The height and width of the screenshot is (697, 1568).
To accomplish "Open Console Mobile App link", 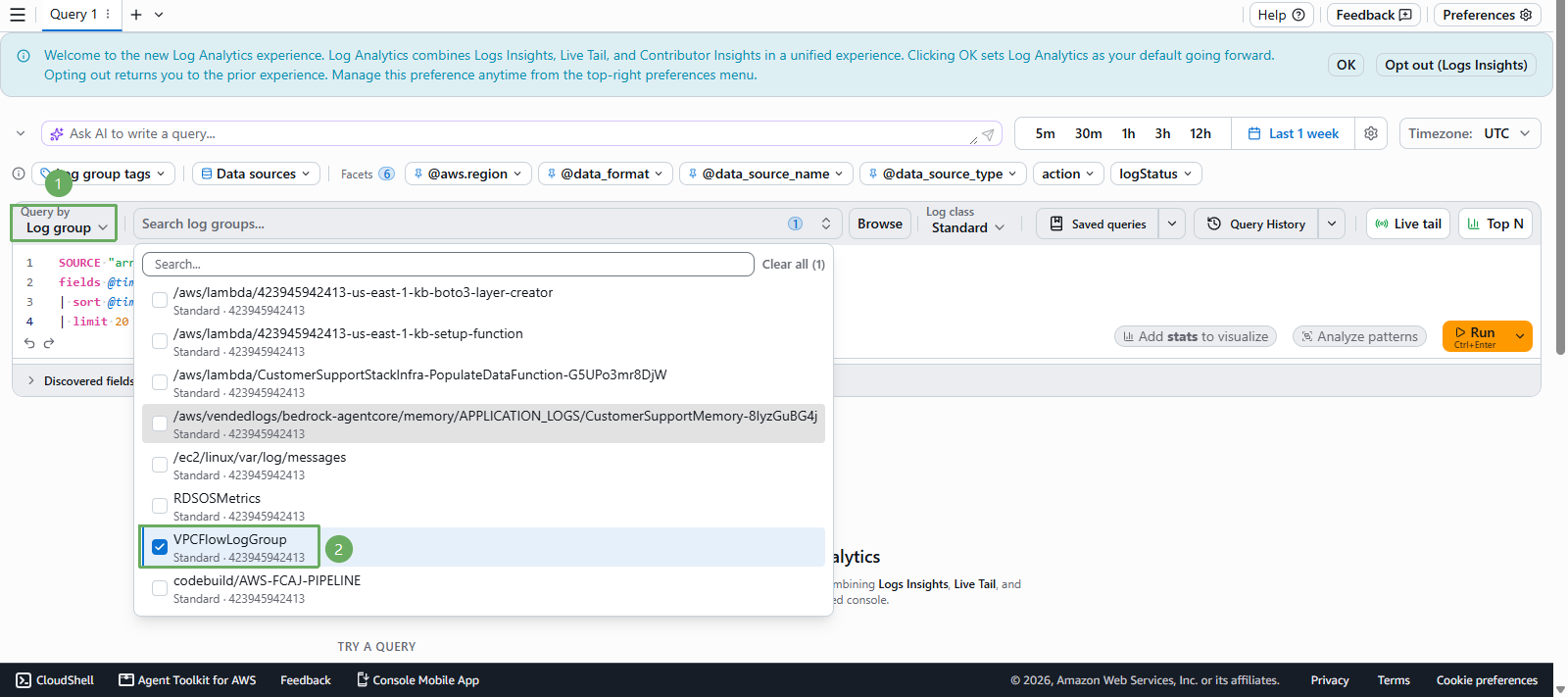I will 417,680.
